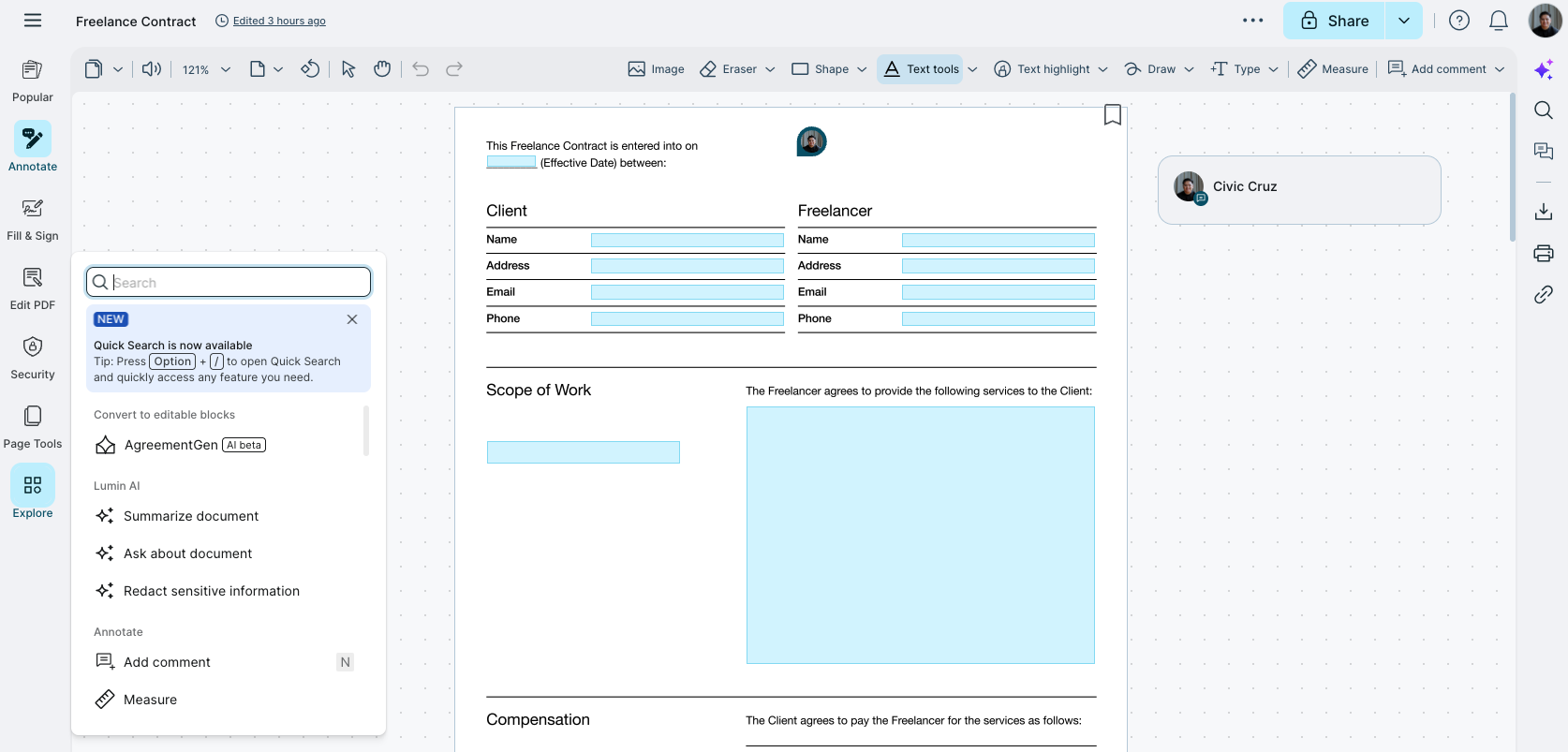
Task: Expand the Shape tool dropdown arrow
Action: point(862,69)
